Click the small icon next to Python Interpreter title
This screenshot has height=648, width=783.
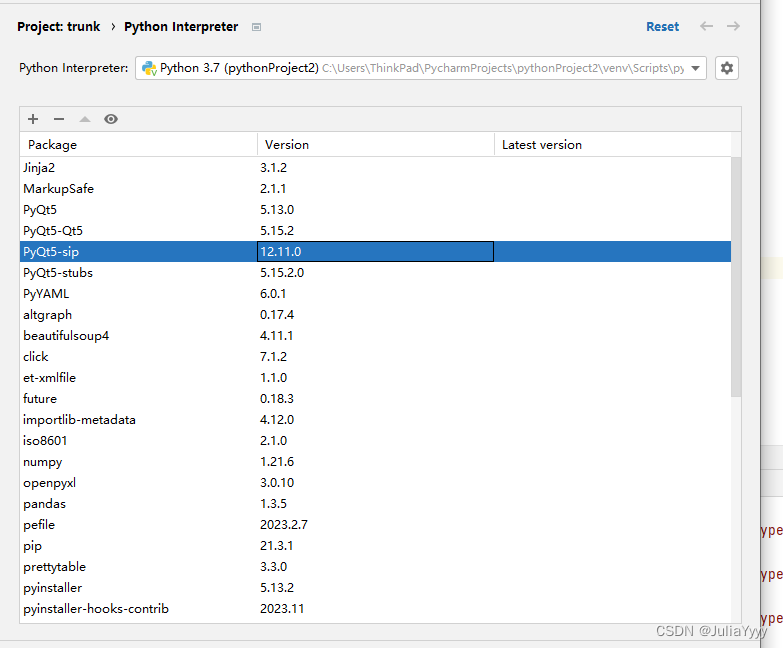point(256,27)
